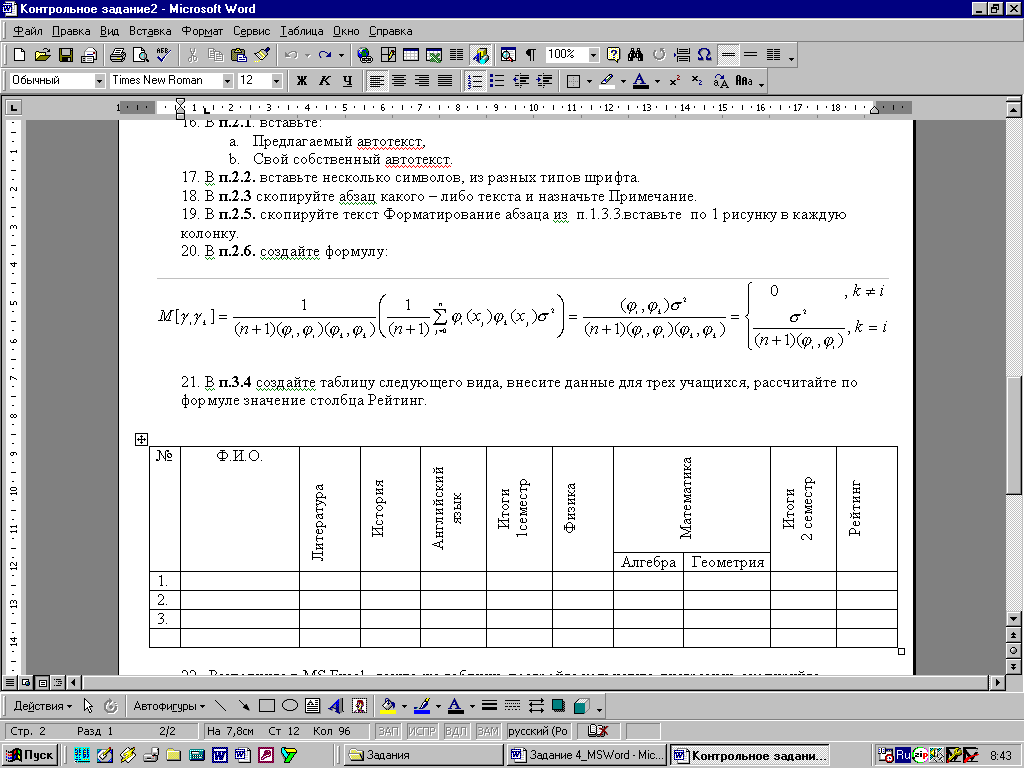Insert a symbol with the Omega icon
This screenshot has width=1024, height=768.
704,55
